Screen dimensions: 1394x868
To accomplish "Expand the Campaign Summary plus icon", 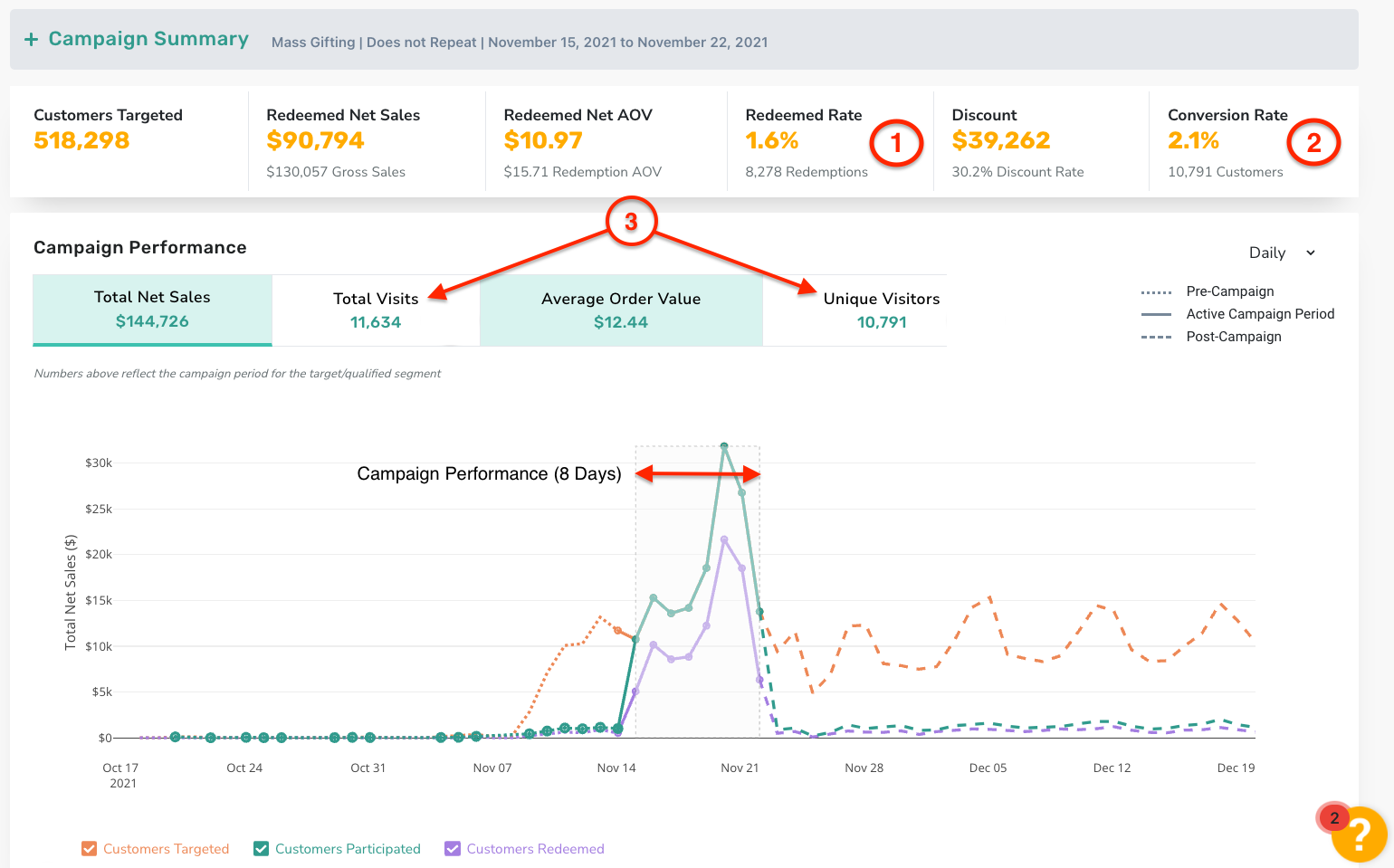I will pos(31,40).
